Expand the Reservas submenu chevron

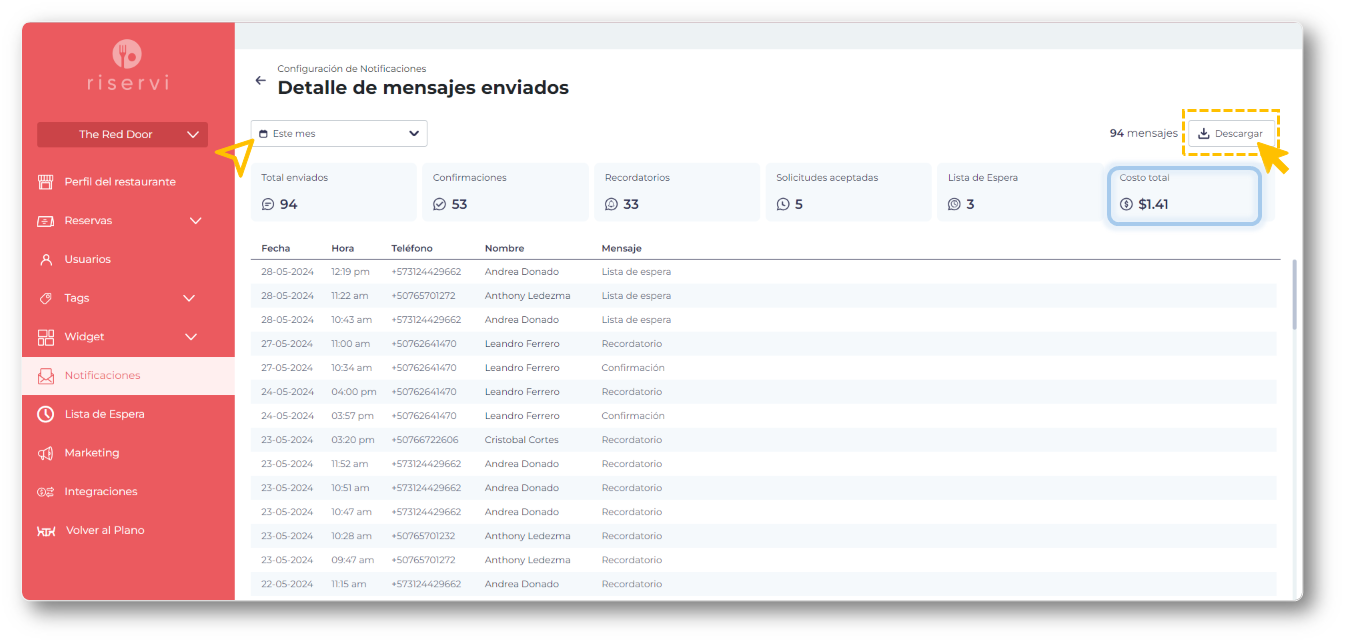(195, 221)
